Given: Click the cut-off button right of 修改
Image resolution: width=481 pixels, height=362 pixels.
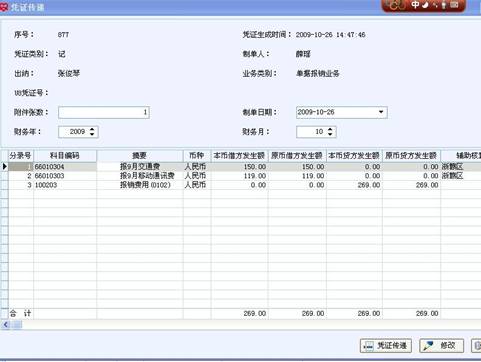Looking at the screenshot, I should (476, 346).
